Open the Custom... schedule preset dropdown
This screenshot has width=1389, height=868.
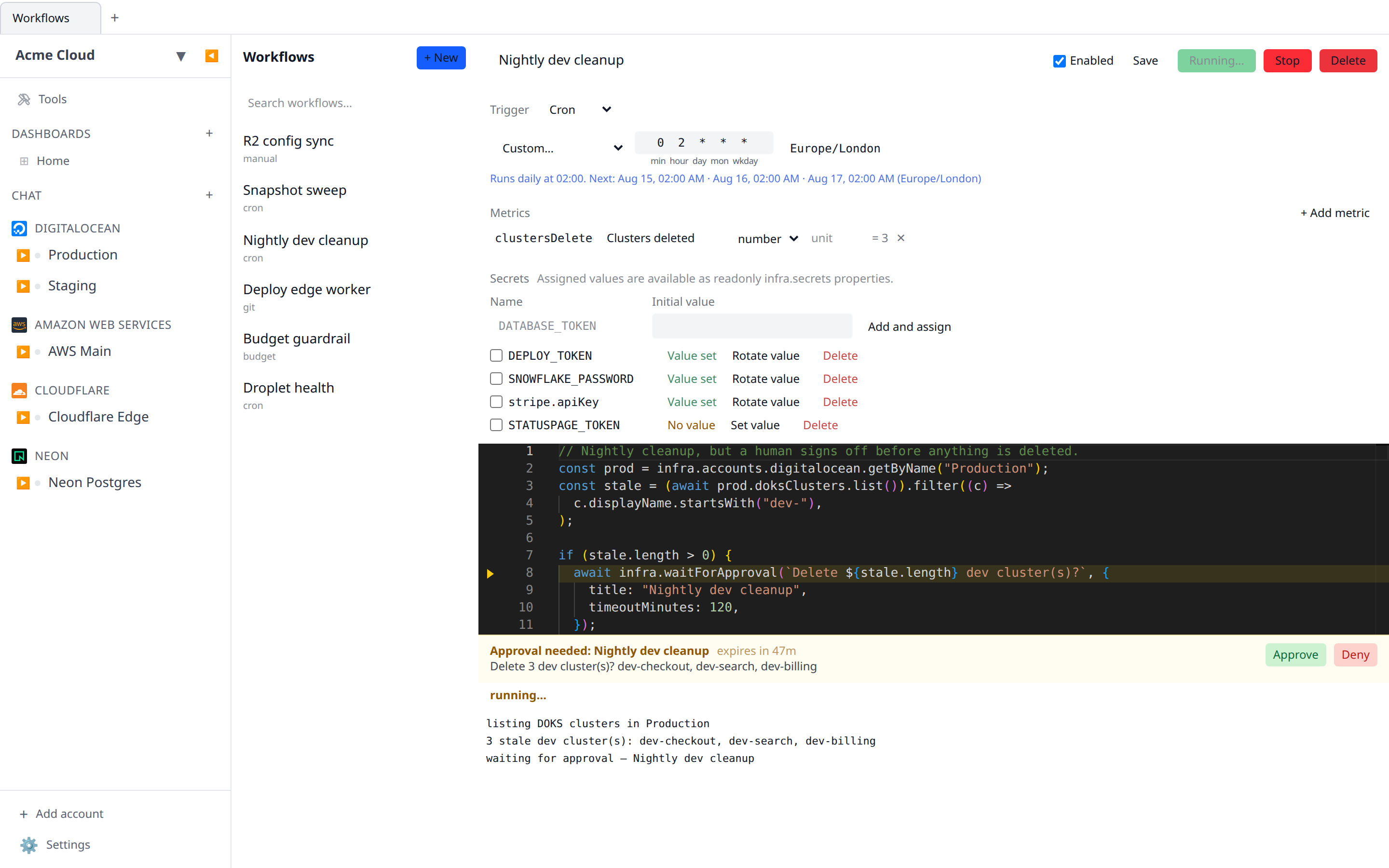click(x=562, y=148)
